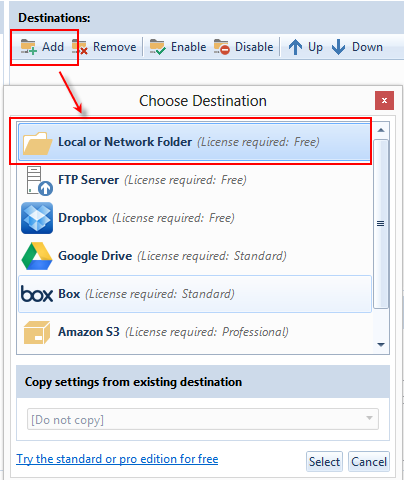The width and height of the screenshot is (404, 480).
Task: Click the destination list scroll down arrow
Action: click(381, 344)
